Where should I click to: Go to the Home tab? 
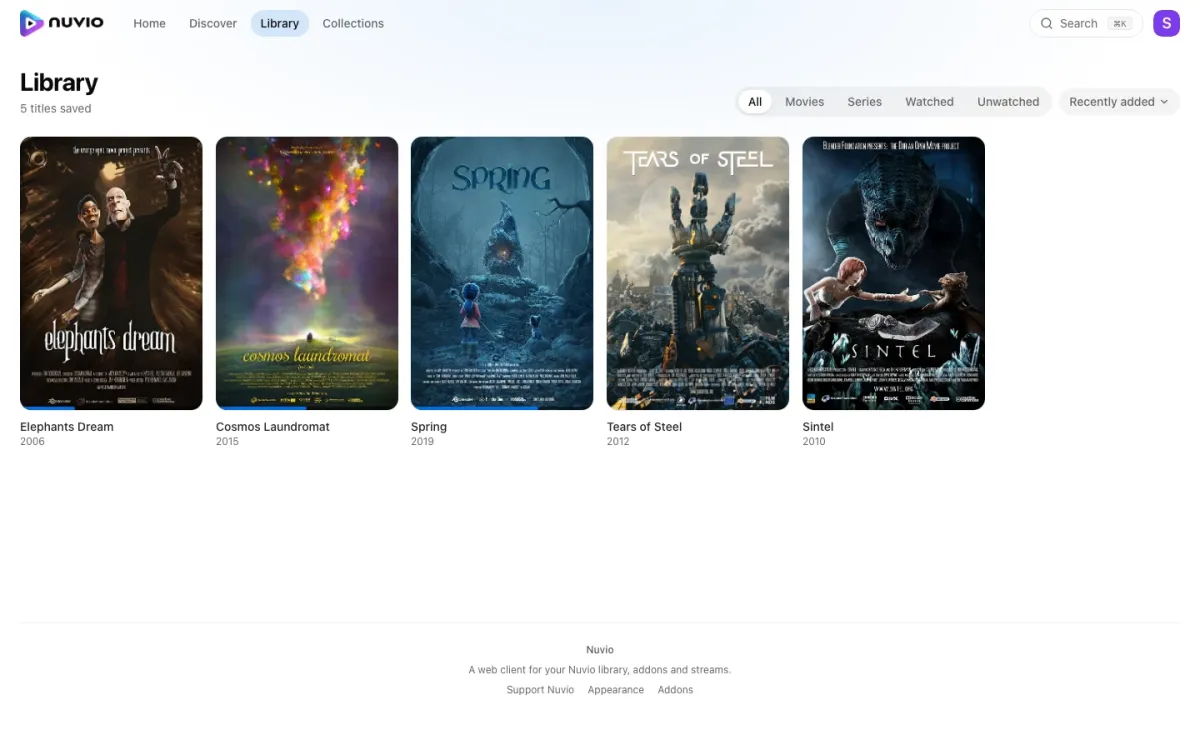tap(150, 23)
